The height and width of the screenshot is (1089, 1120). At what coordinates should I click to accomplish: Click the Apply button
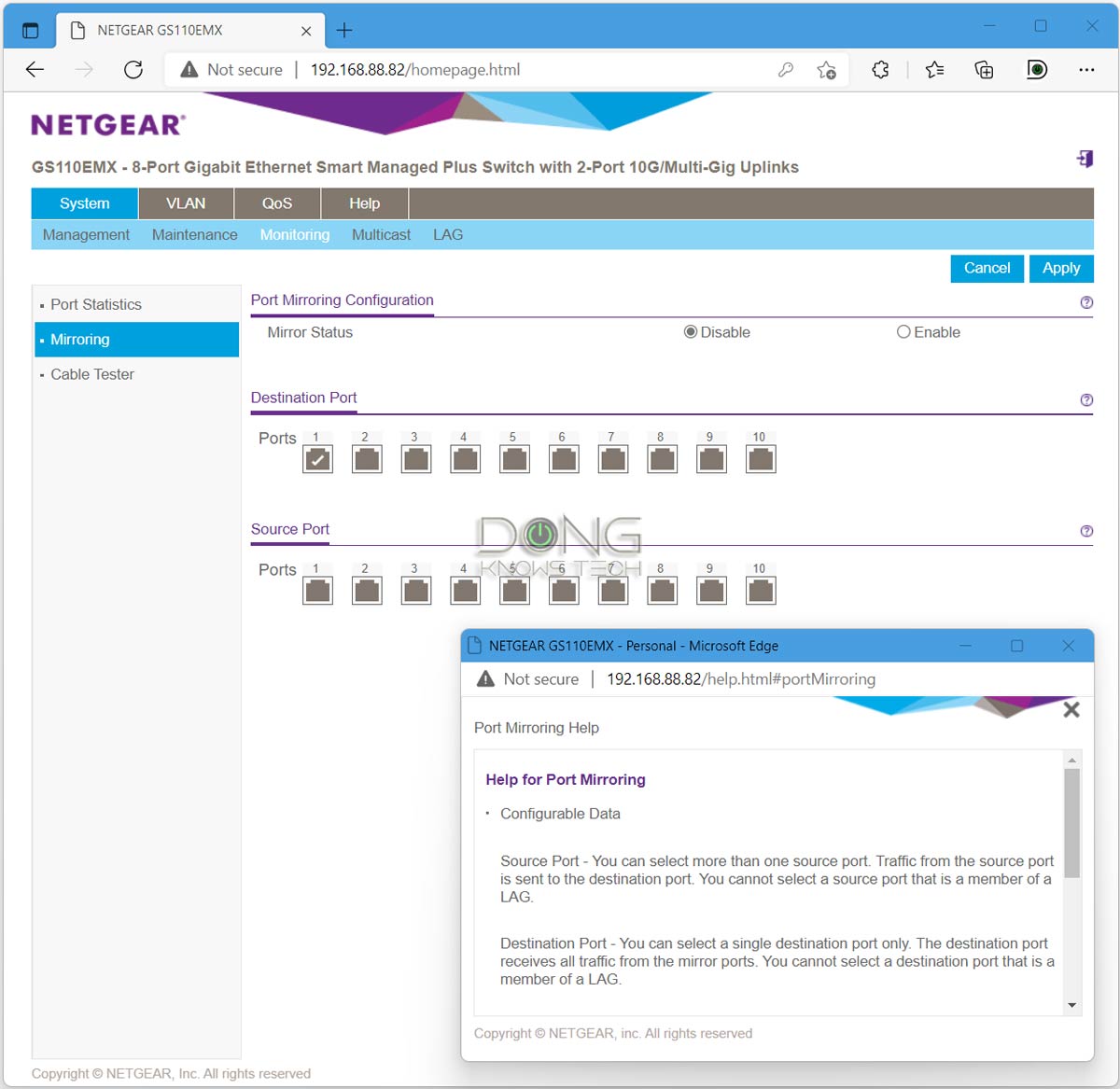[1060, 269]
